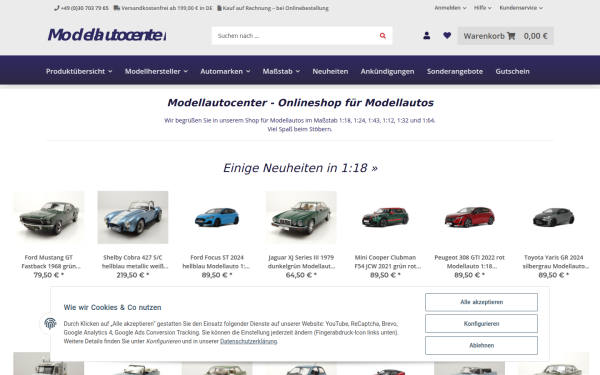Click the Versandkostenfrei ab 199,00 € text
This screenshot has height=375, width=600.
(167, 8)
